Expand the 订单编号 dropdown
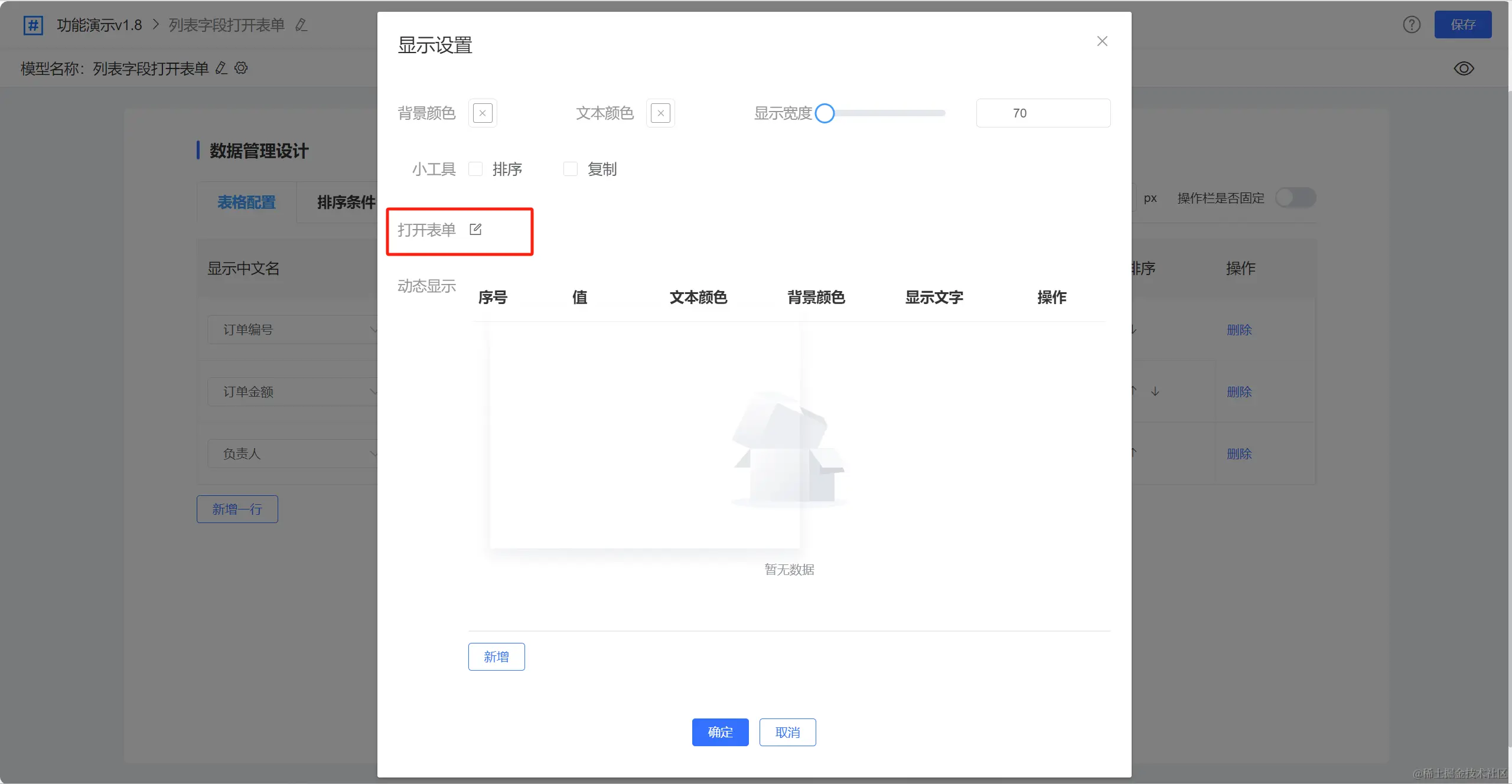 [292, 329]
